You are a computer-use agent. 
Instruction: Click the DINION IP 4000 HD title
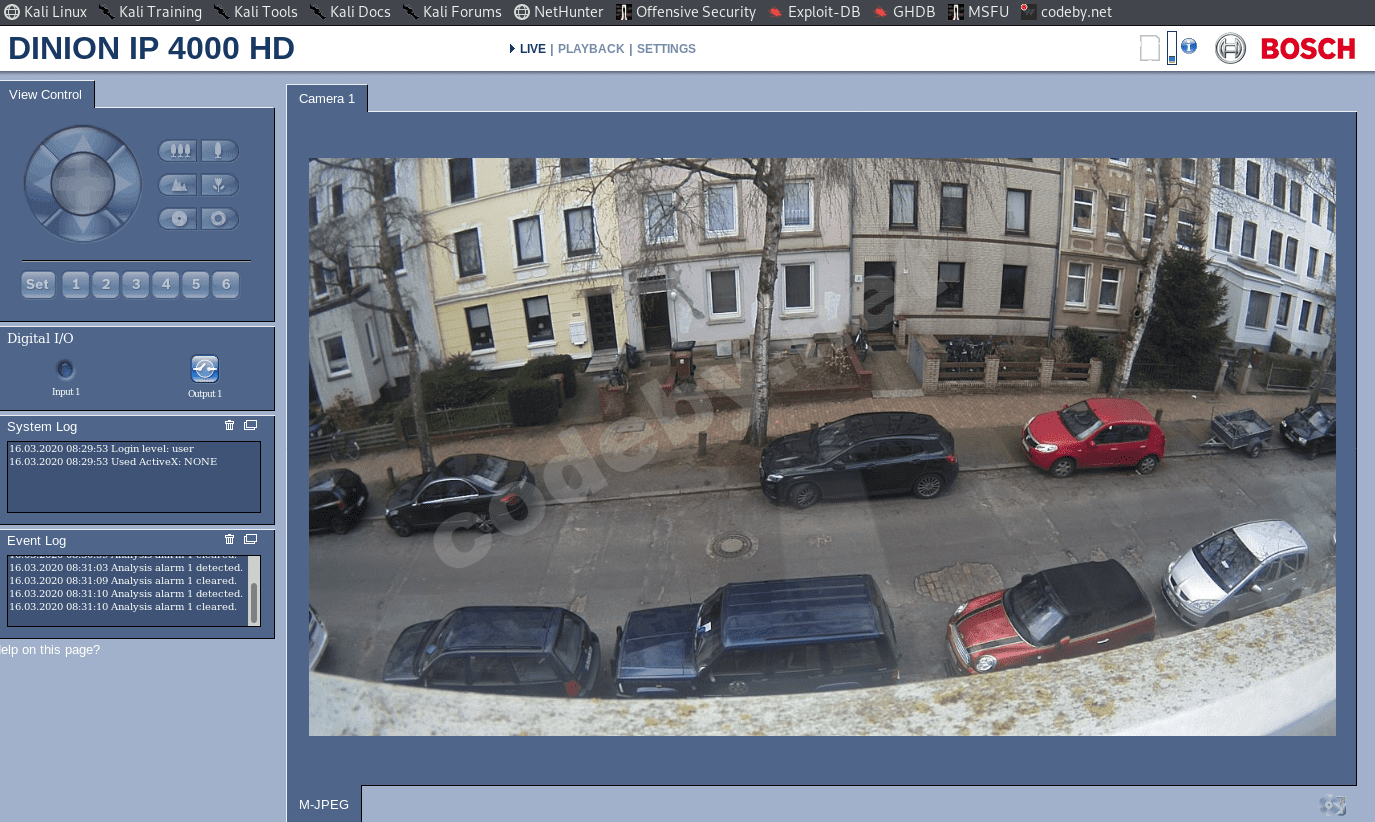click(x=151, y=49)
